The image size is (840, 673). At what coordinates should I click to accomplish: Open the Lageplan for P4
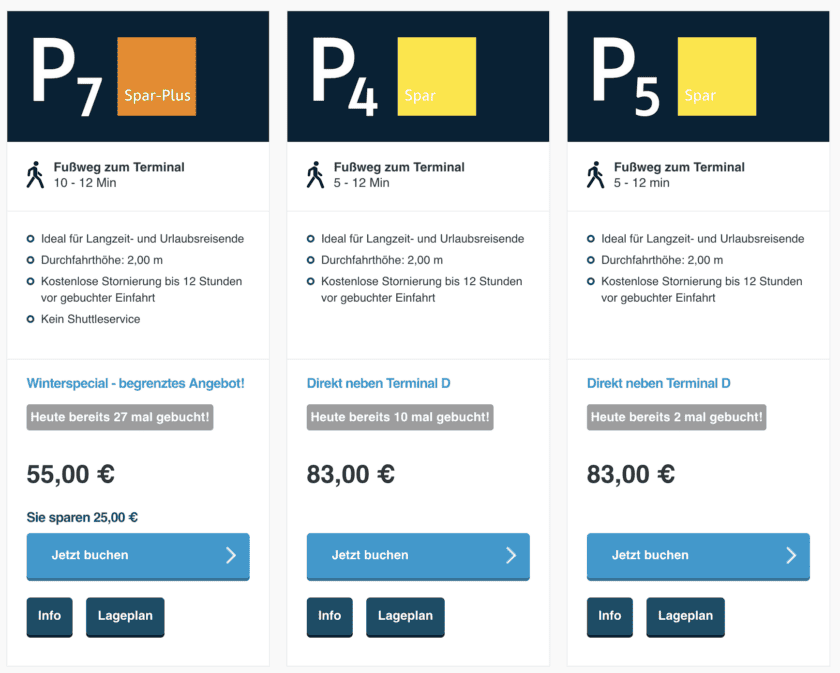point(405,617)
